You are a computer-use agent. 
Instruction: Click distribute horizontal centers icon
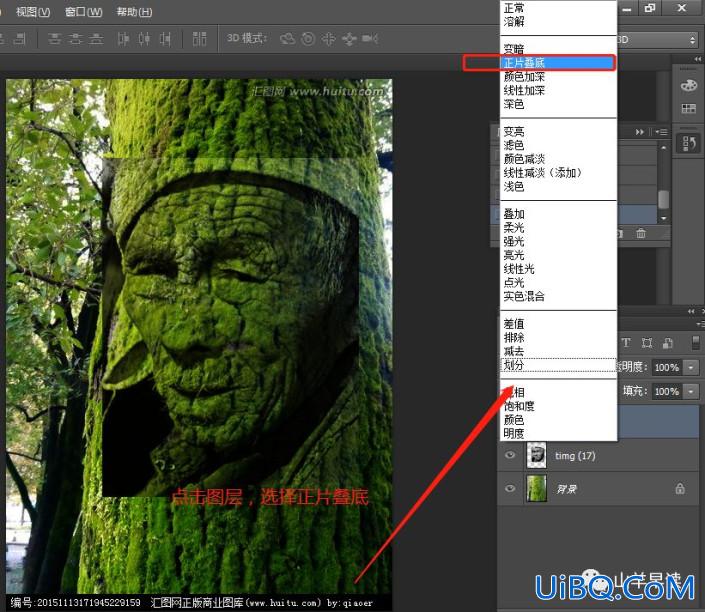(144, 39)
